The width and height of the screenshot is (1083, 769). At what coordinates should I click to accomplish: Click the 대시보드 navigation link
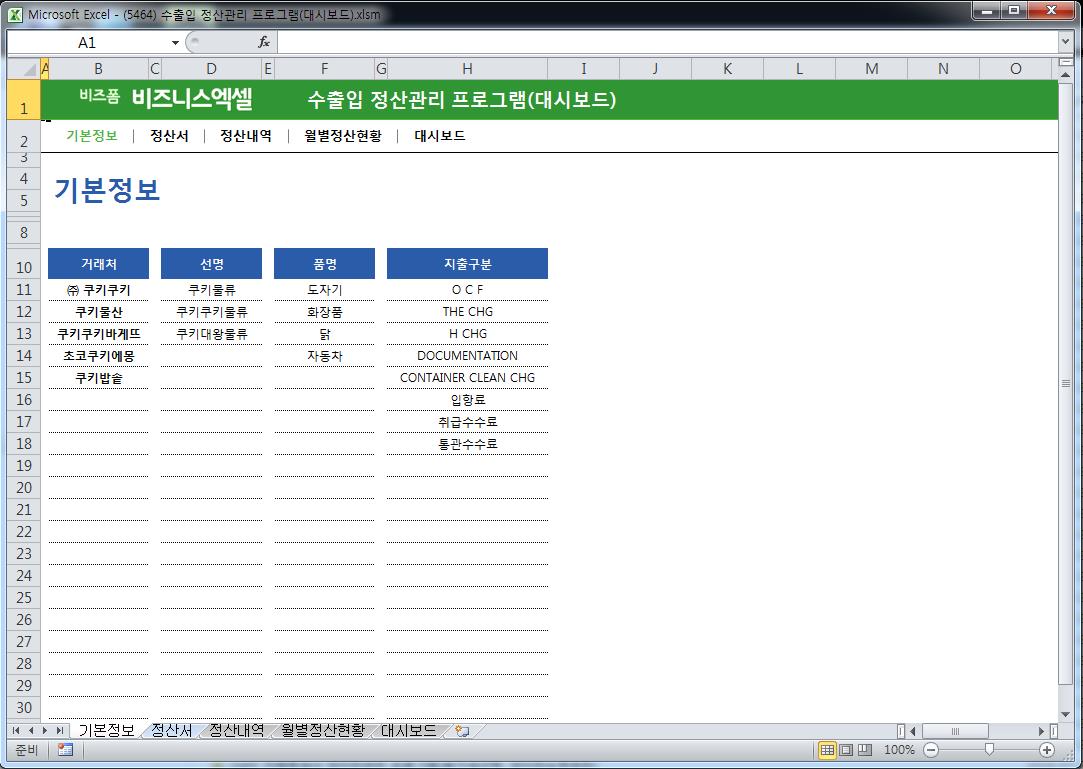point(440,136)
